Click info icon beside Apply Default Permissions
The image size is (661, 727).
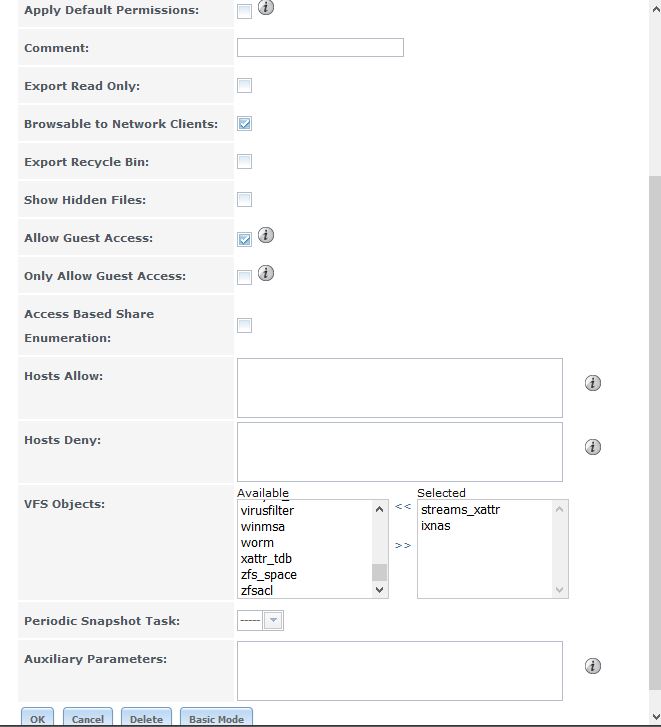pyautogui.click(x=266, y=8)
